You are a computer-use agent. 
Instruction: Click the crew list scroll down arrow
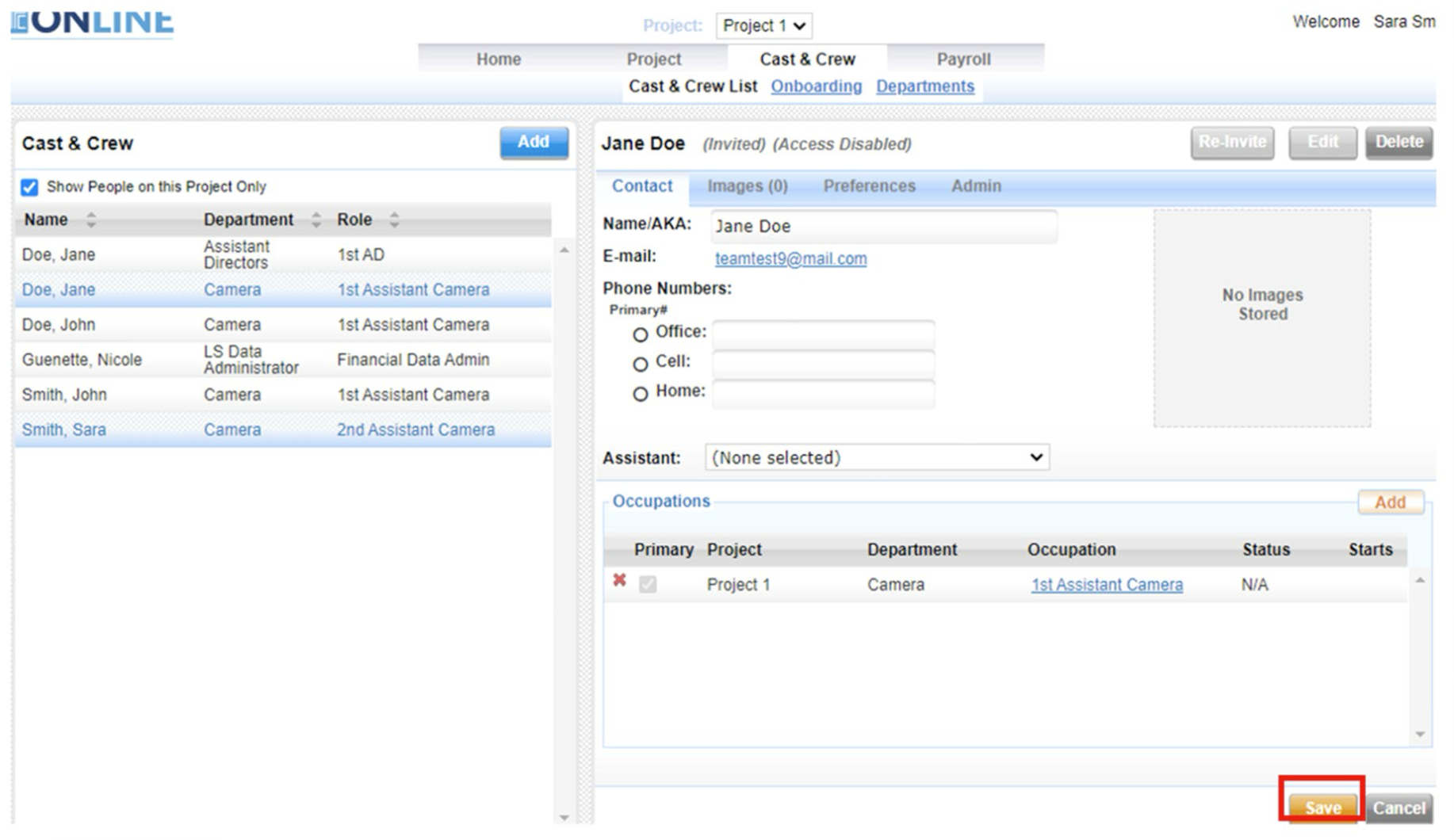[x=564, y=818]
